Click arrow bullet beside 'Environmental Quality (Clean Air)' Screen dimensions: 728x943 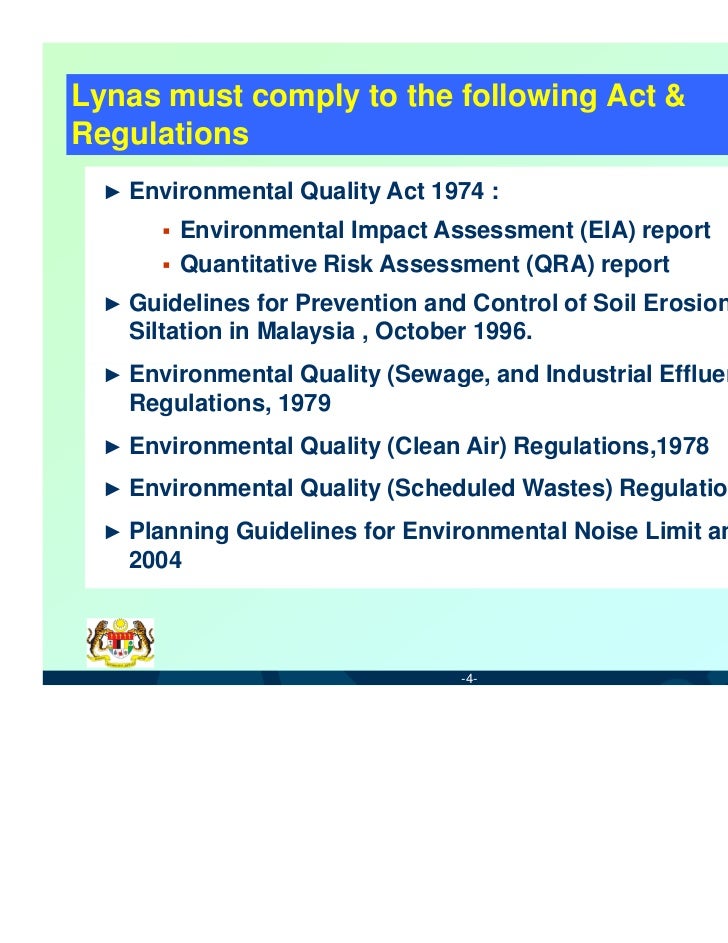(112, 447)
